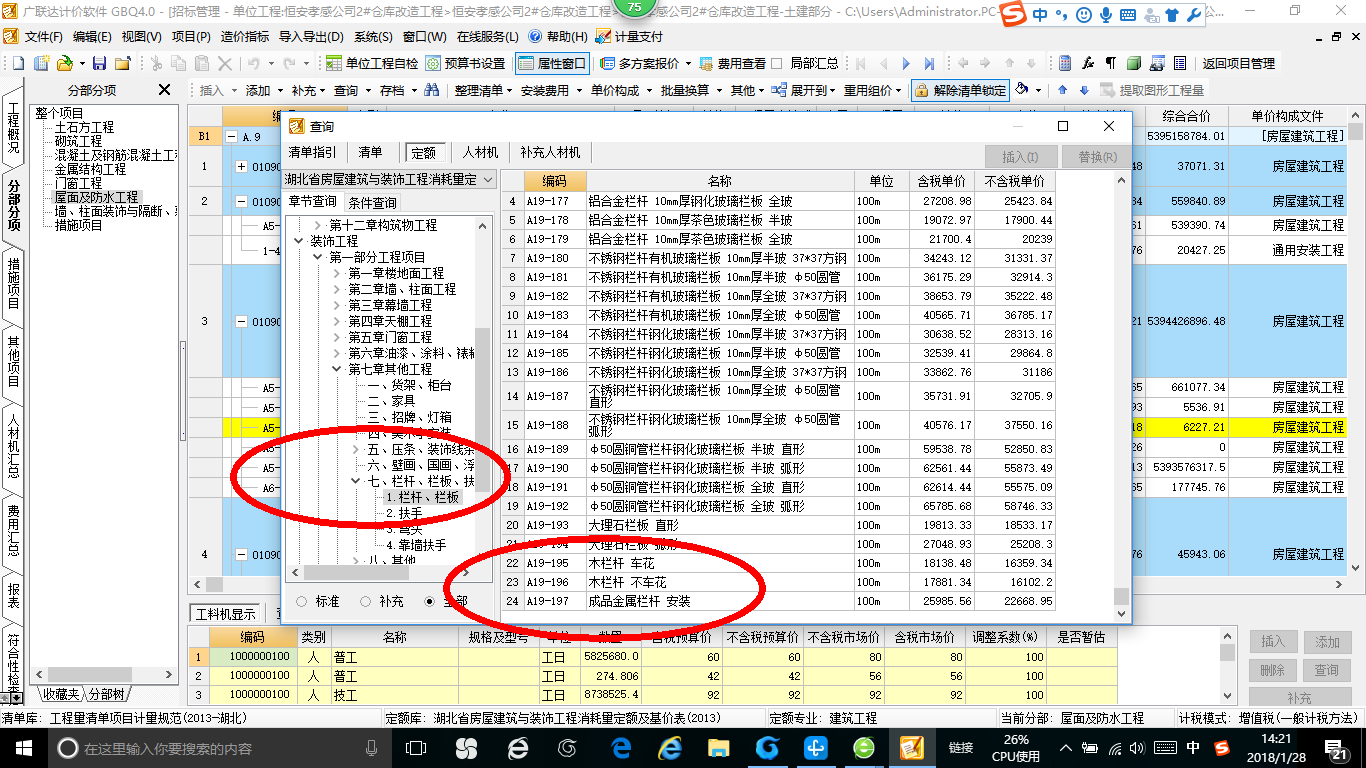Screen dimensions: 1366x768
Task: Click the 解除清单锁定 unlock toolbar icon
Action: (x=965, y=89)
